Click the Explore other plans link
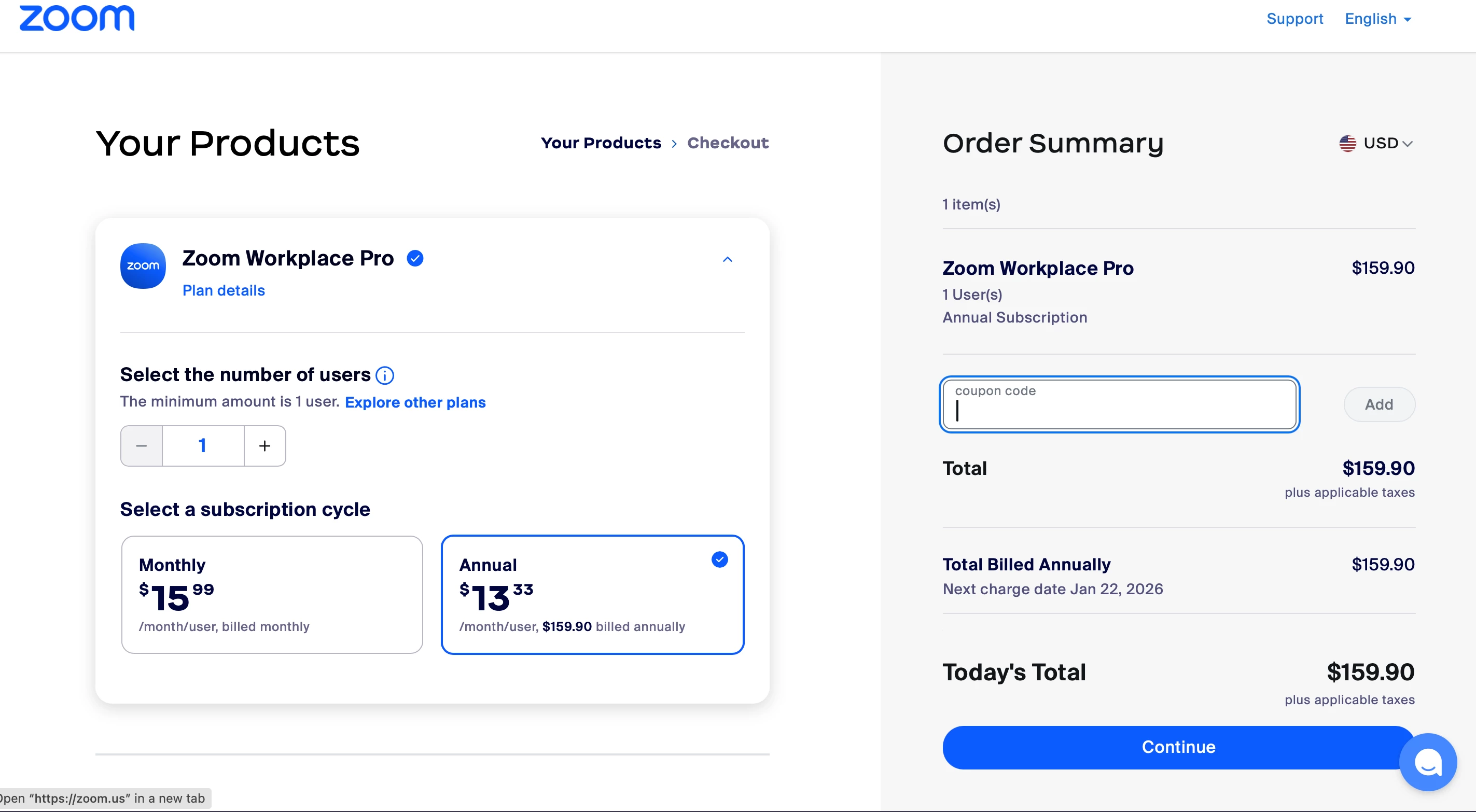This screenshot has height=812, width=1476. point(415,402)
